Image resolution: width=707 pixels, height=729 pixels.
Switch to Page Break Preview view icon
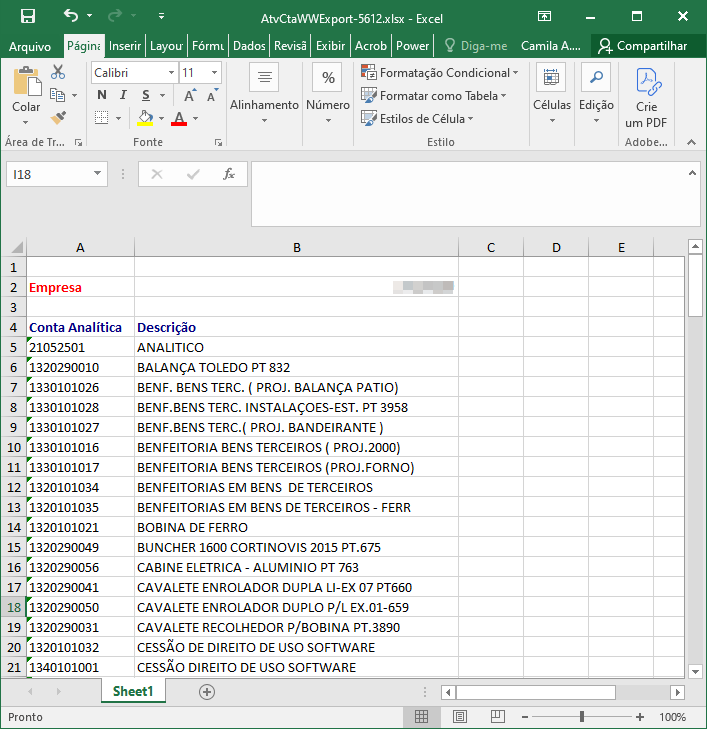pyautogui.click(x=498, y=716)
